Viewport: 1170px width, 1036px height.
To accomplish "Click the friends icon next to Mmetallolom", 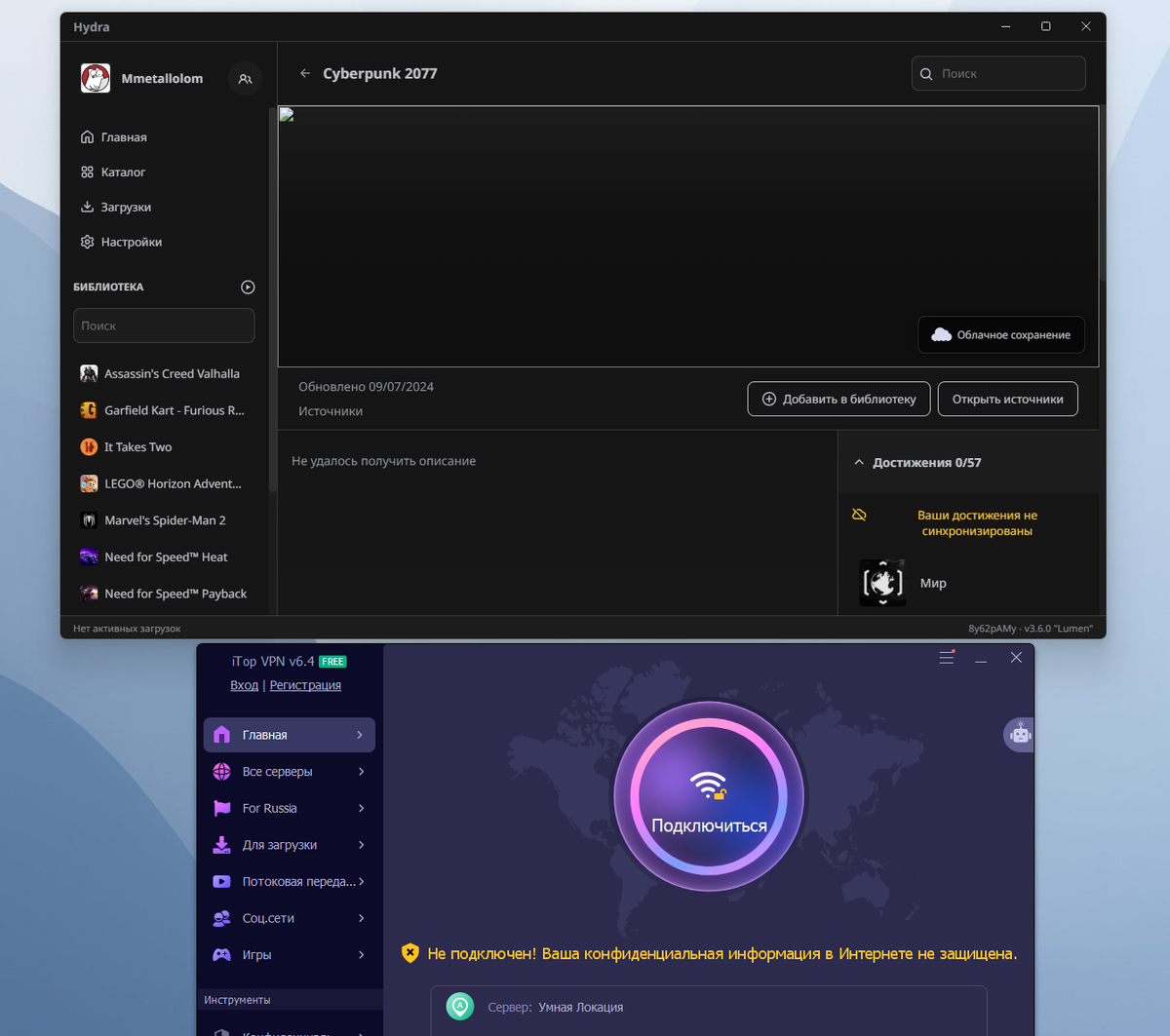I will (x=245, y=79).
